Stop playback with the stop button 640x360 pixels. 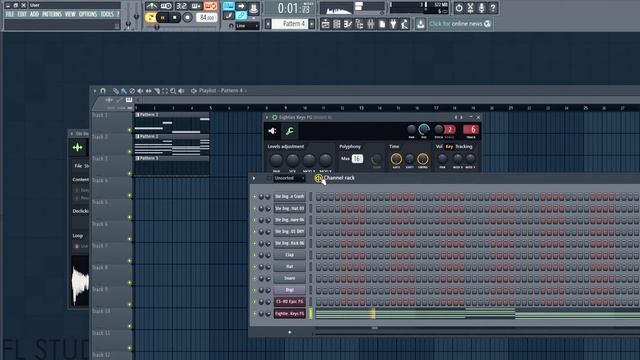(x=174, y=18)
